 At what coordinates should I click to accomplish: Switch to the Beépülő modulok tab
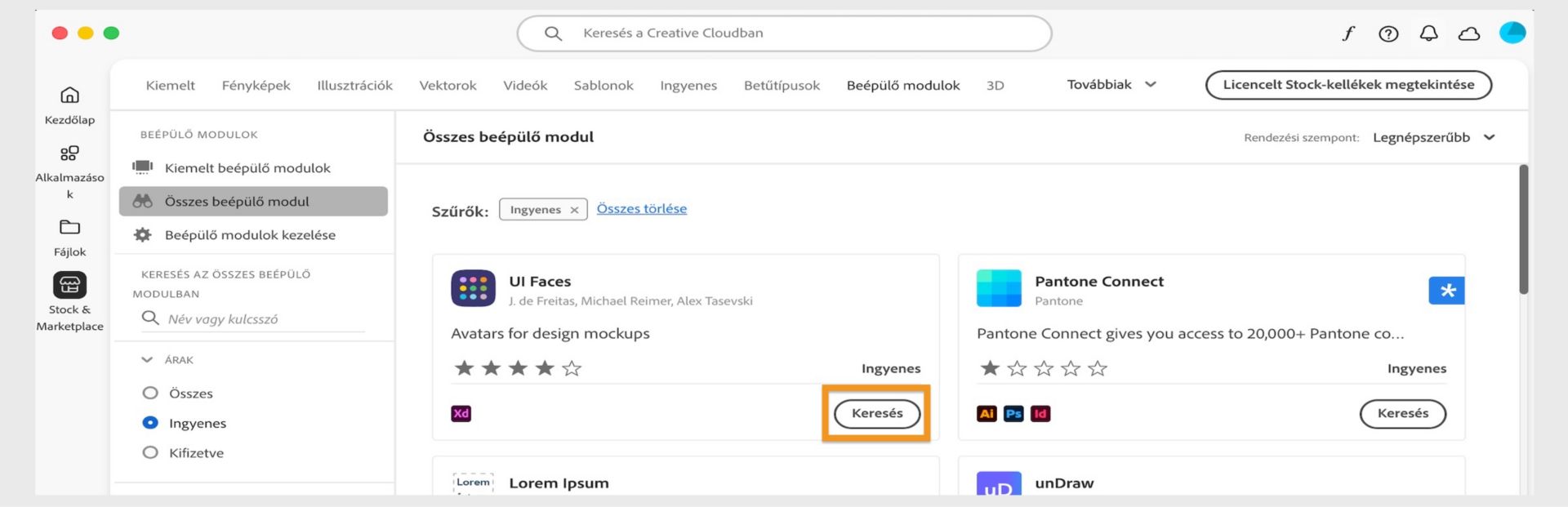[903, 86]
